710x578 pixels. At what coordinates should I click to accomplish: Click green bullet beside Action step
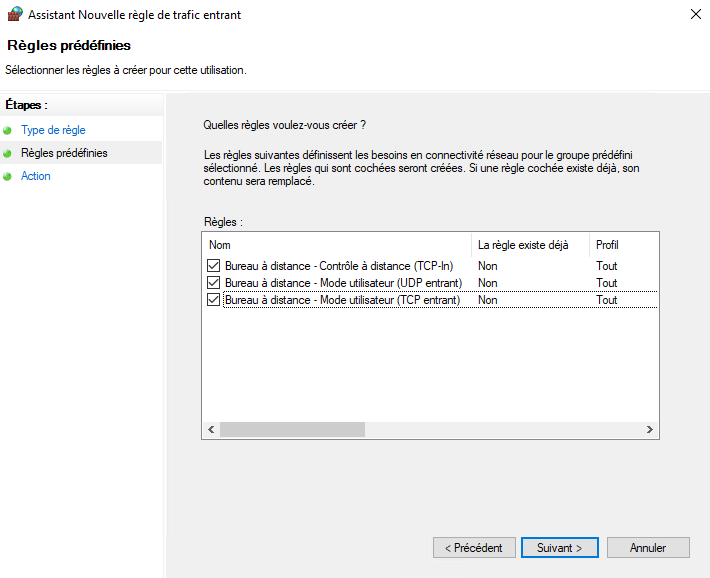click(x=8, y=177)
